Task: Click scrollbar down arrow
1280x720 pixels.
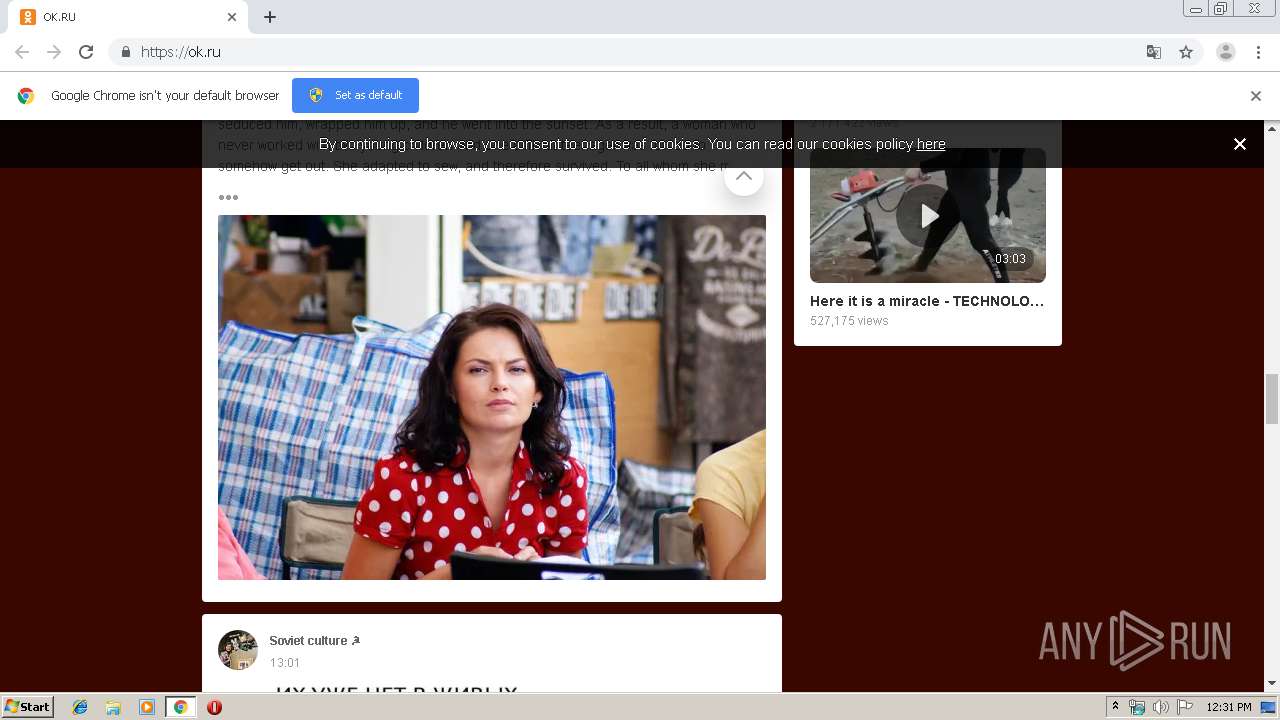Action: [x=1272, y=684]
